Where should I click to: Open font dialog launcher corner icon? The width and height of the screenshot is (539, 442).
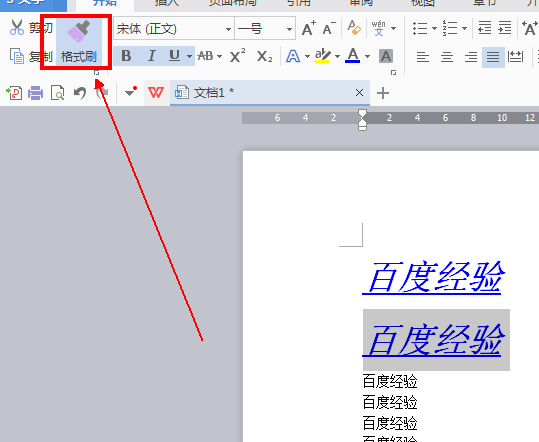394,73
